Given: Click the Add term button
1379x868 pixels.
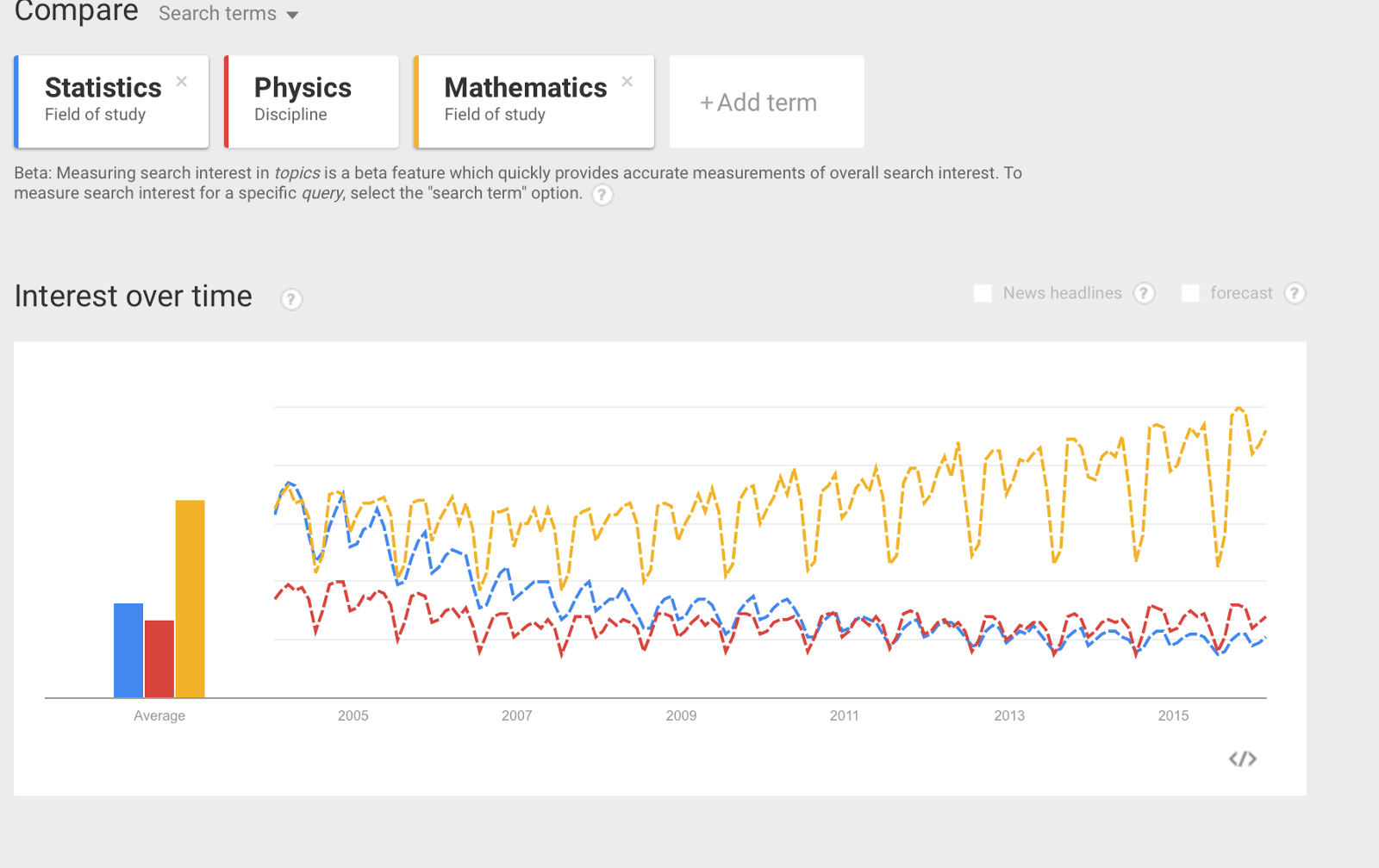Looking at the screenshot, I should point(767,102).
